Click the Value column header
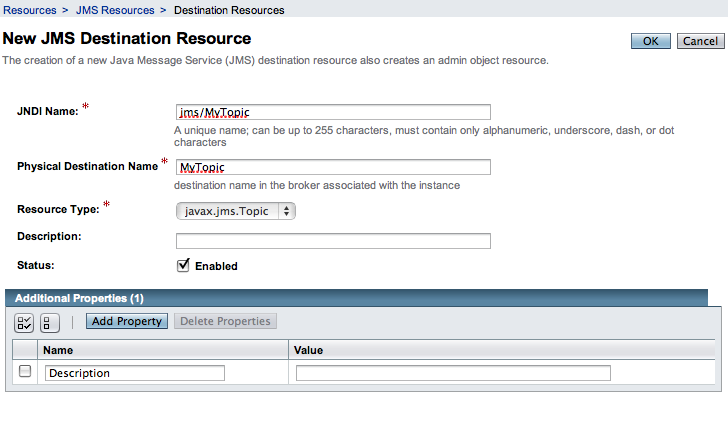Screen dimensions: 728x426 pos(308,350)
